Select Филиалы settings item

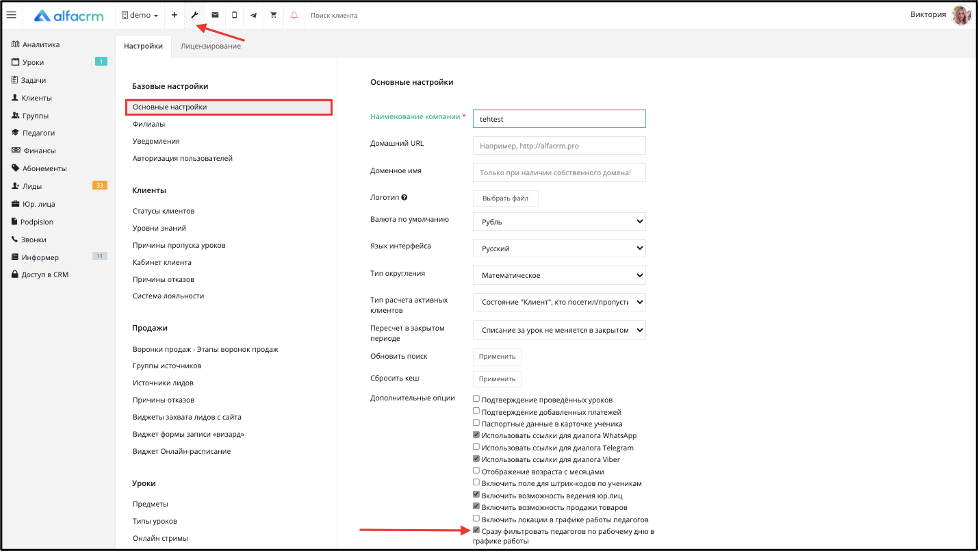coord(149,124)
